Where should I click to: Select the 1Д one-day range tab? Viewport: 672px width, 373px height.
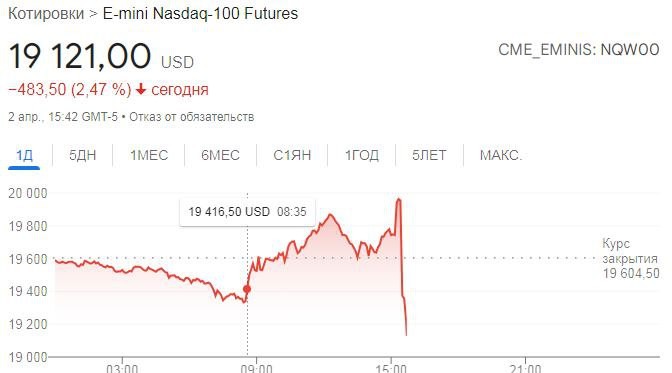pyautogui.click(x=24, y=155)
